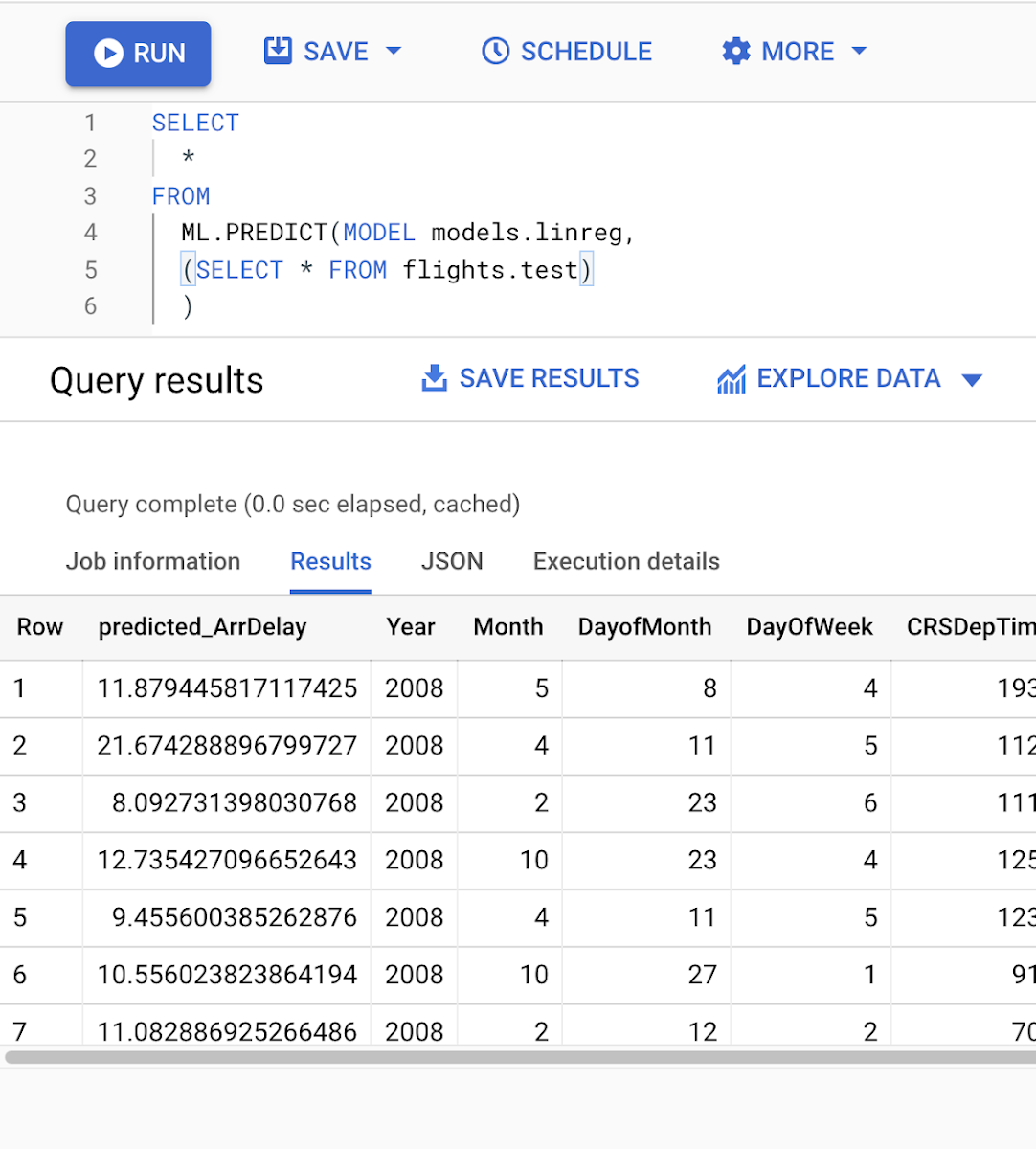Image resolution: width=1036 pixels, height=1149 pixels.
Task: Select the predicted_ArrDelay column header
Action: click(x=201, y=627)
